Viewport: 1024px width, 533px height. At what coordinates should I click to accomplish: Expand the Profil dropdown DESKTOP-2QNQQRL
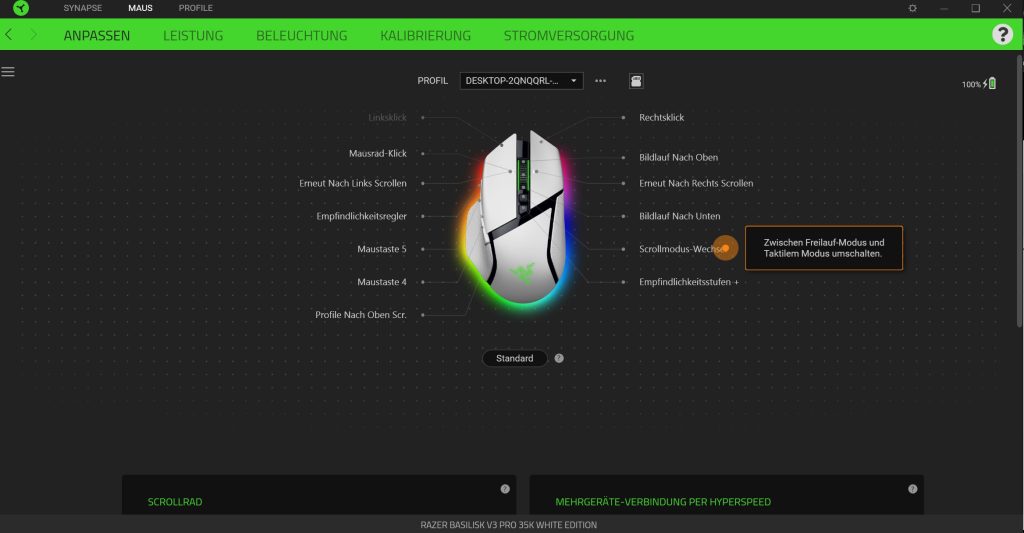tap(521, 81)
